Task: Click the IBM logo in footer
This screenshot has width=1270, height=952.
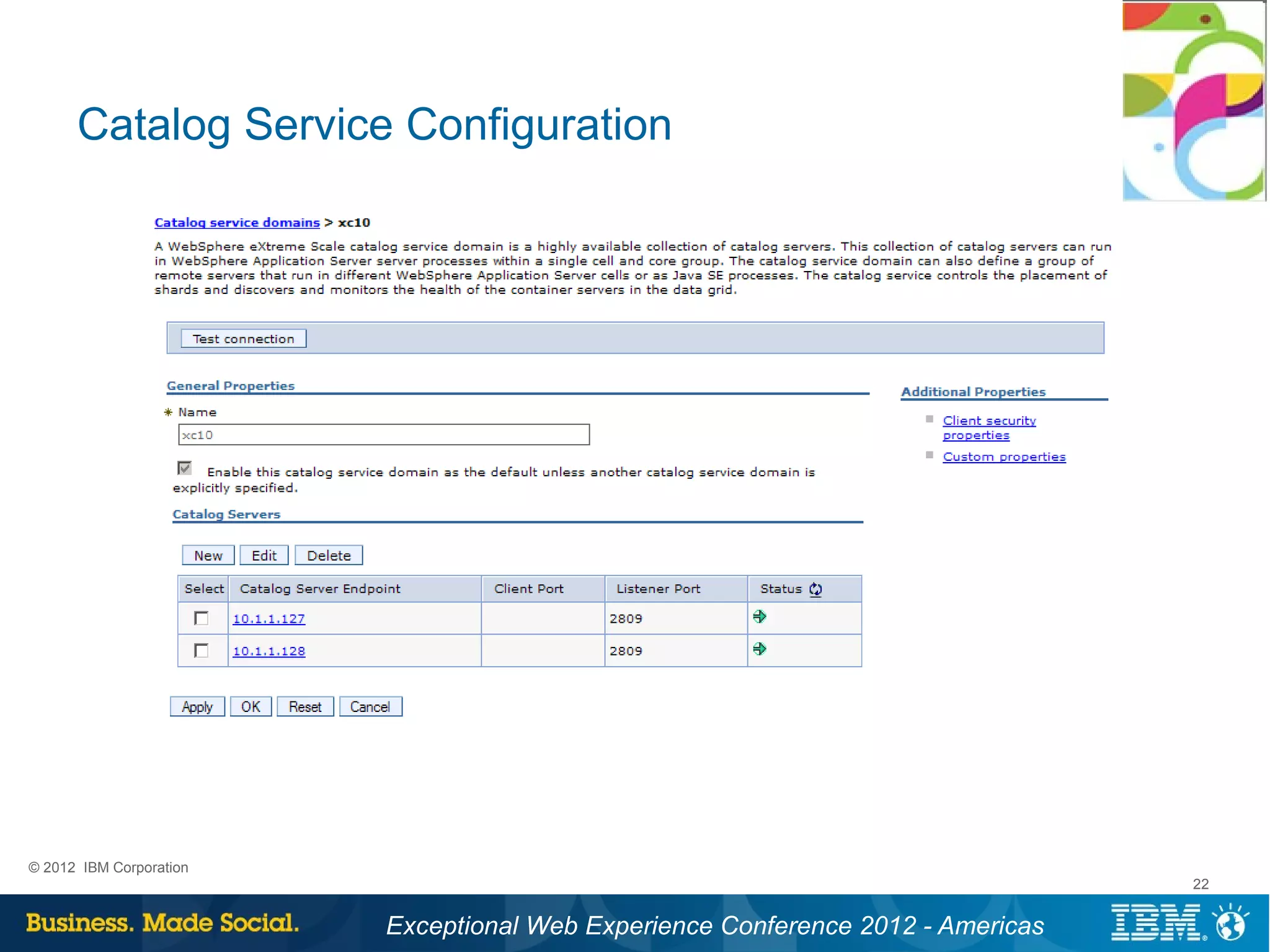Action: pos(1157,923)
